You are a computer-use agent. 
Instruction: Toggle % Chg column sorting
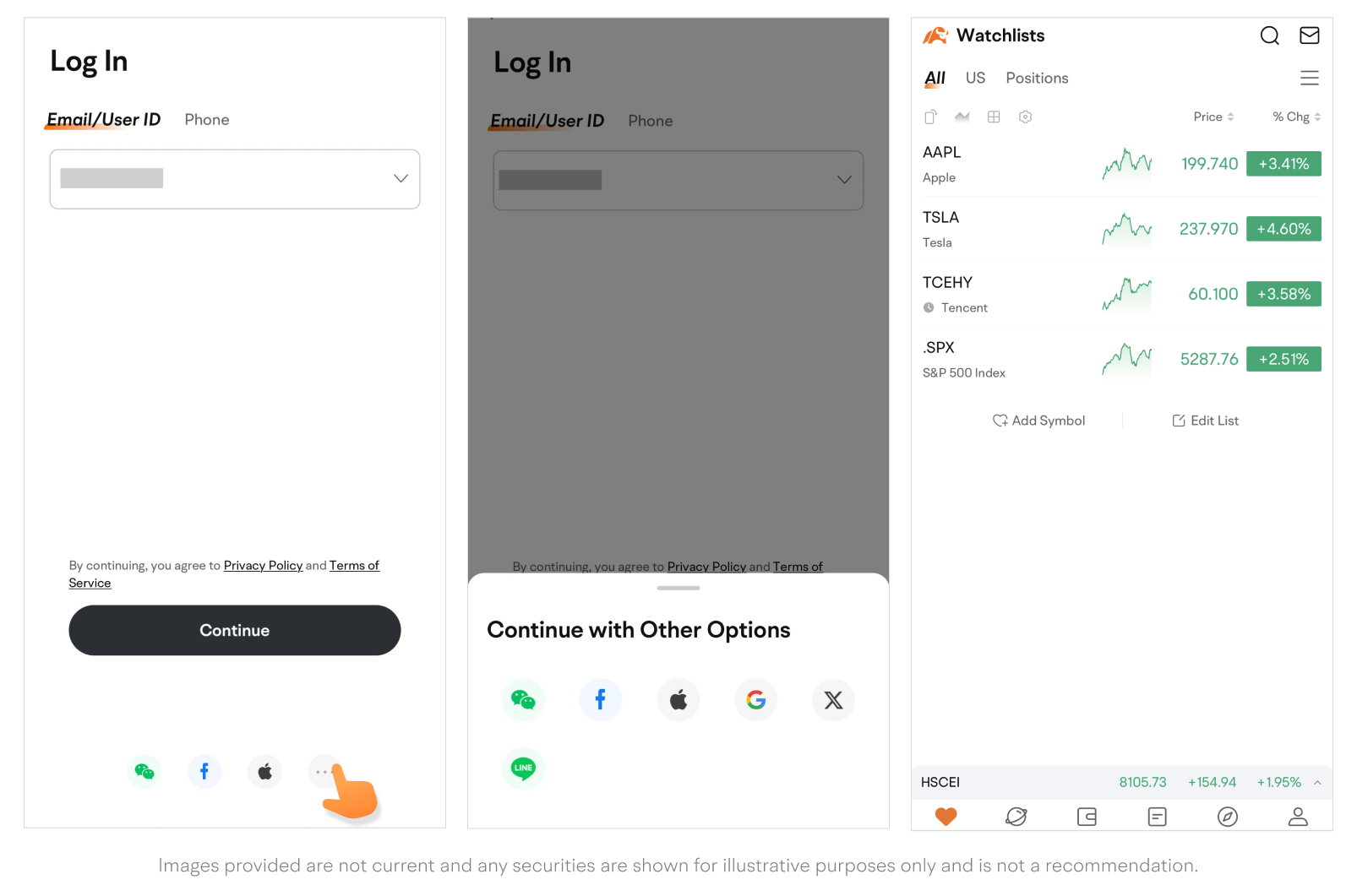1296,117
